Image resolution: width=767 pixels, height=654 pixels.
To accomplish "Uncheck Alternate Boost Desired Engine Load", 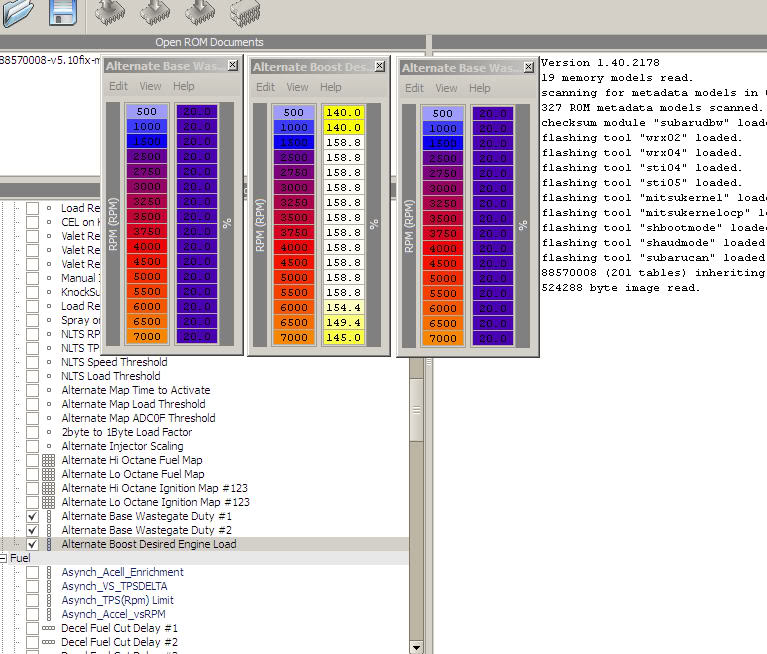I will tap(32, 544).
